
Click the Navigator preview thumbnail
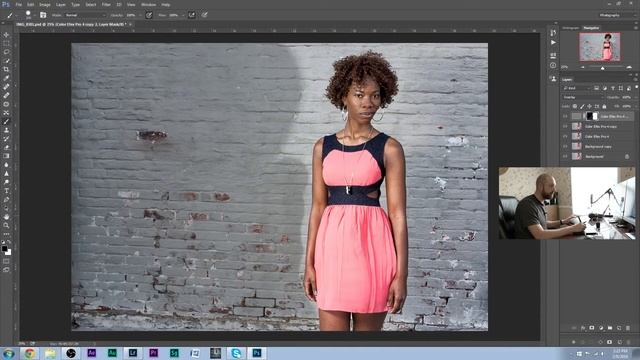click(600, 47)
